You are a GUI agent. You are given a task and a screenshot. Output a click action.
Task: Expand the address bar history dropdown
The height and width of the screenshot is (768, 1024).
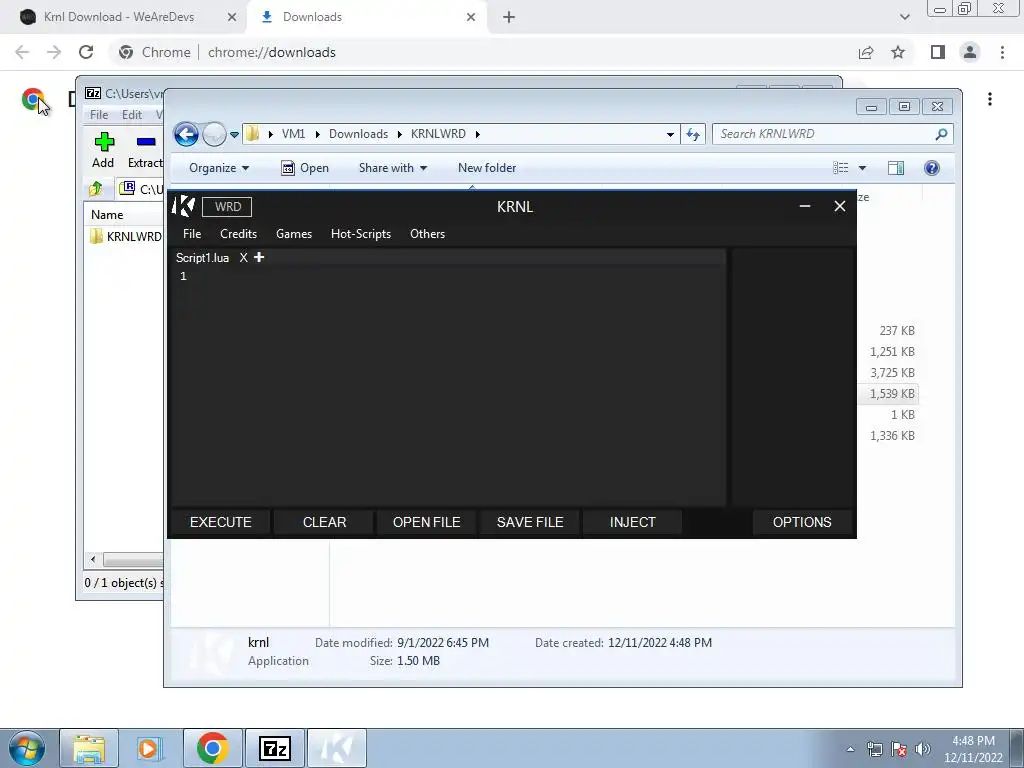670,135
